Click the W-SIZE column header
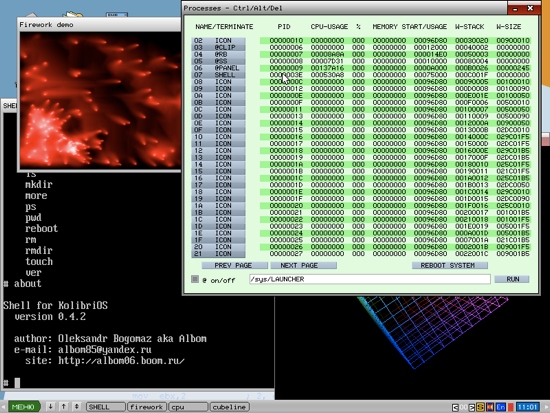Image resolution: width=550 pixels, height=413 pixels. coord(509,27)
